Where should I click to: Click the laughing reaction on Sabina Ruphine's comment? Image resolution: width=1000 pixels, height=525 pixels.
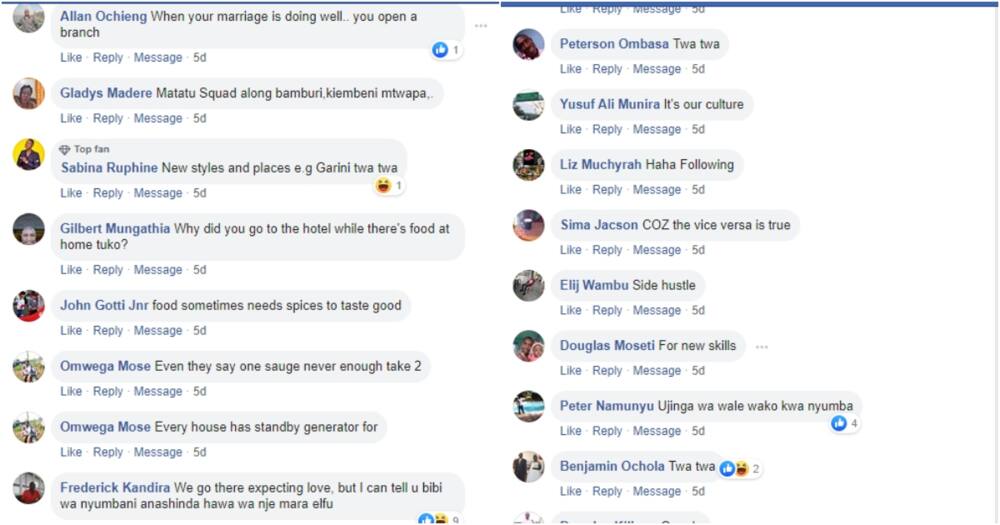383,186
